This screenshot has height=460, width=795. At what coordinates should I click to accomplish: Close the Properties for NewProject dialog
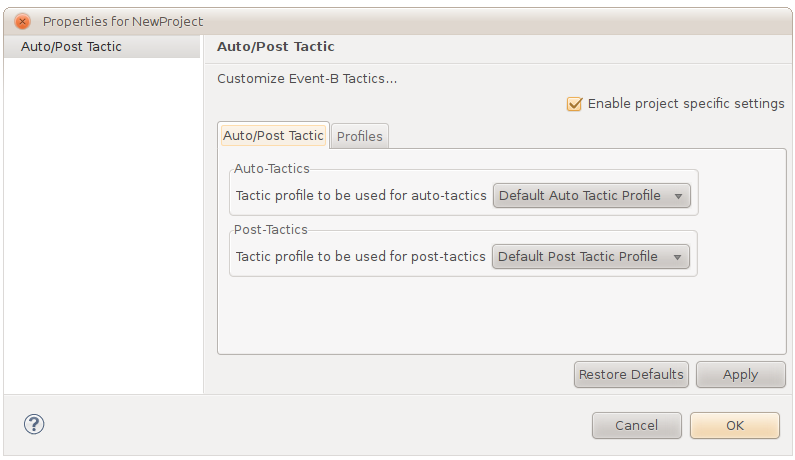tap(22, 21)
